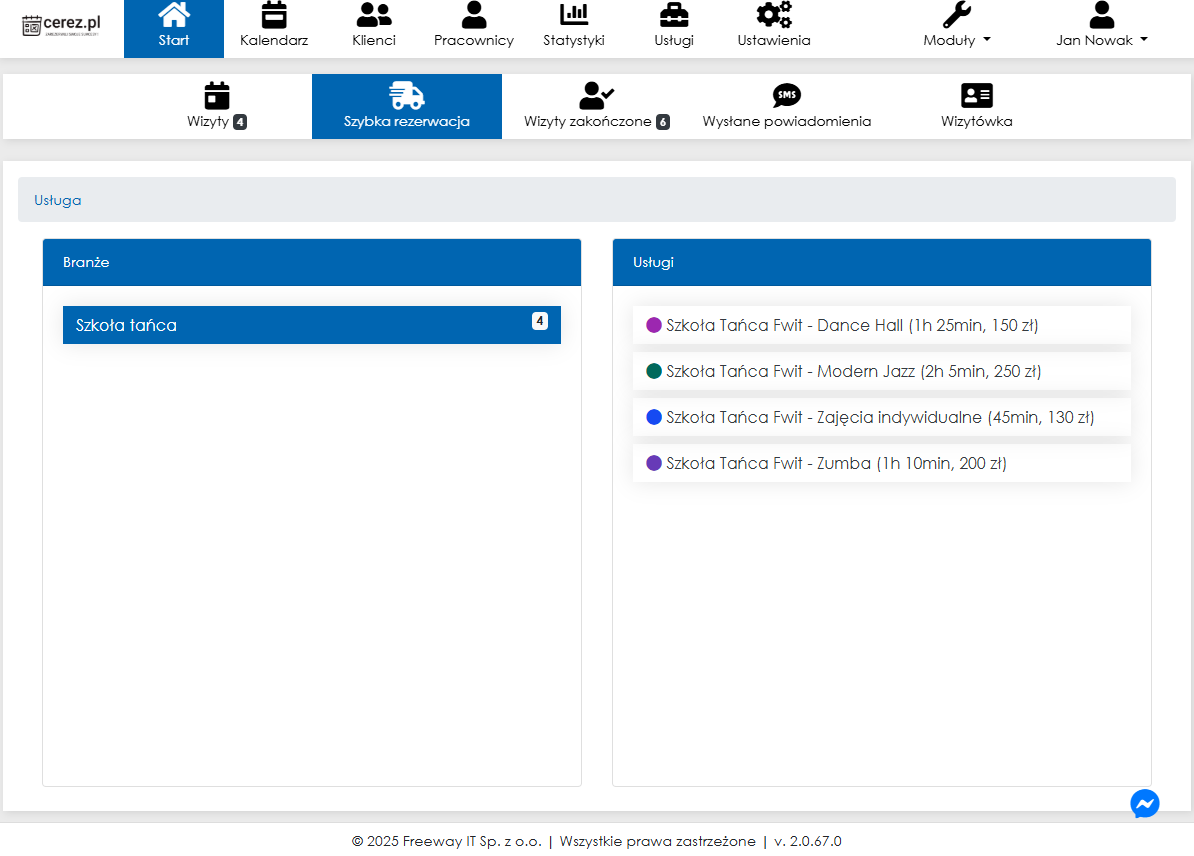Go to Klienci people icon
The height and width of the screenshot is (856, 1194).
tap(374, 16)
